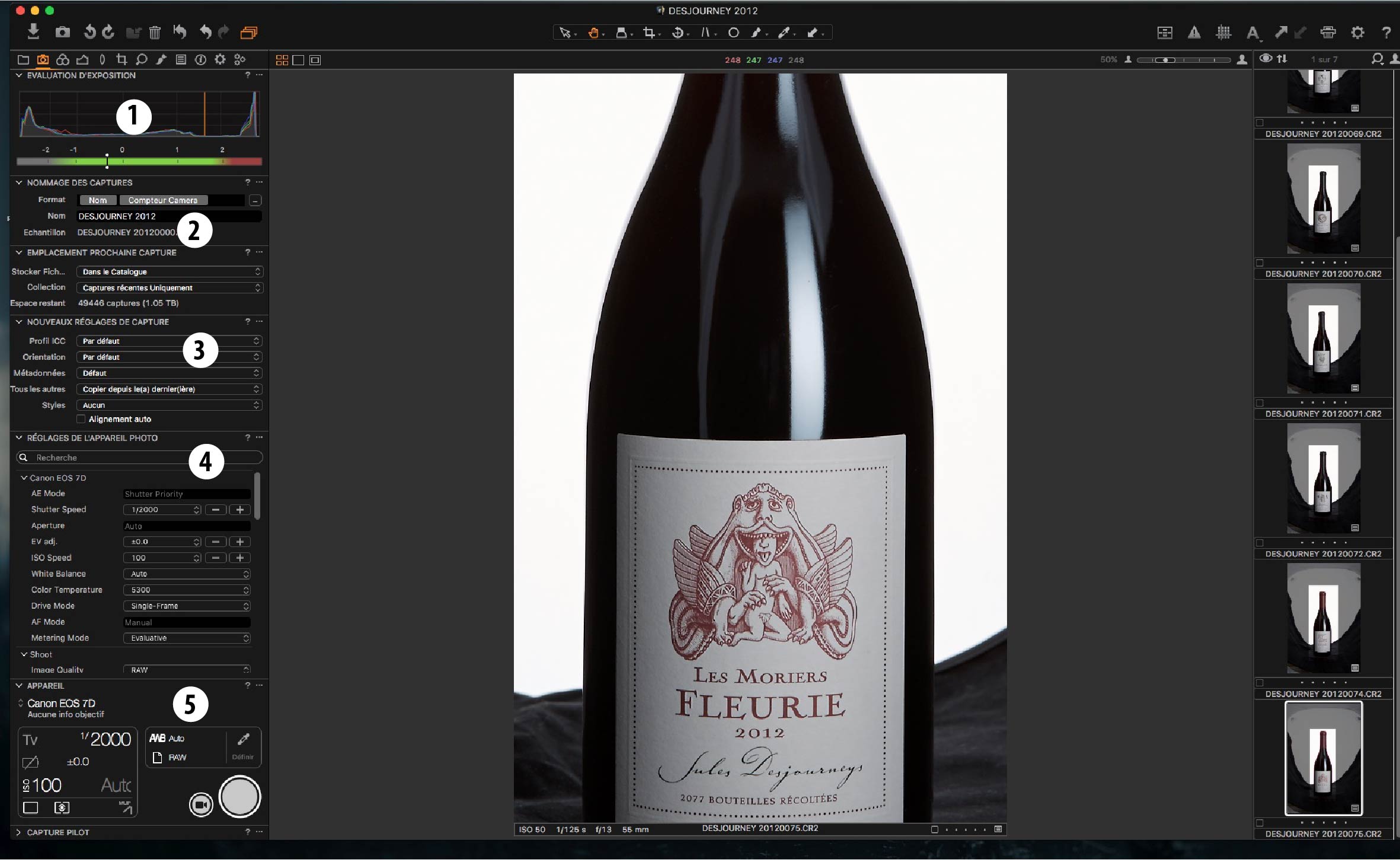1400x860 pixels.
Task: Enable the Alignement auto checkbox
Action: pos(81,419)
